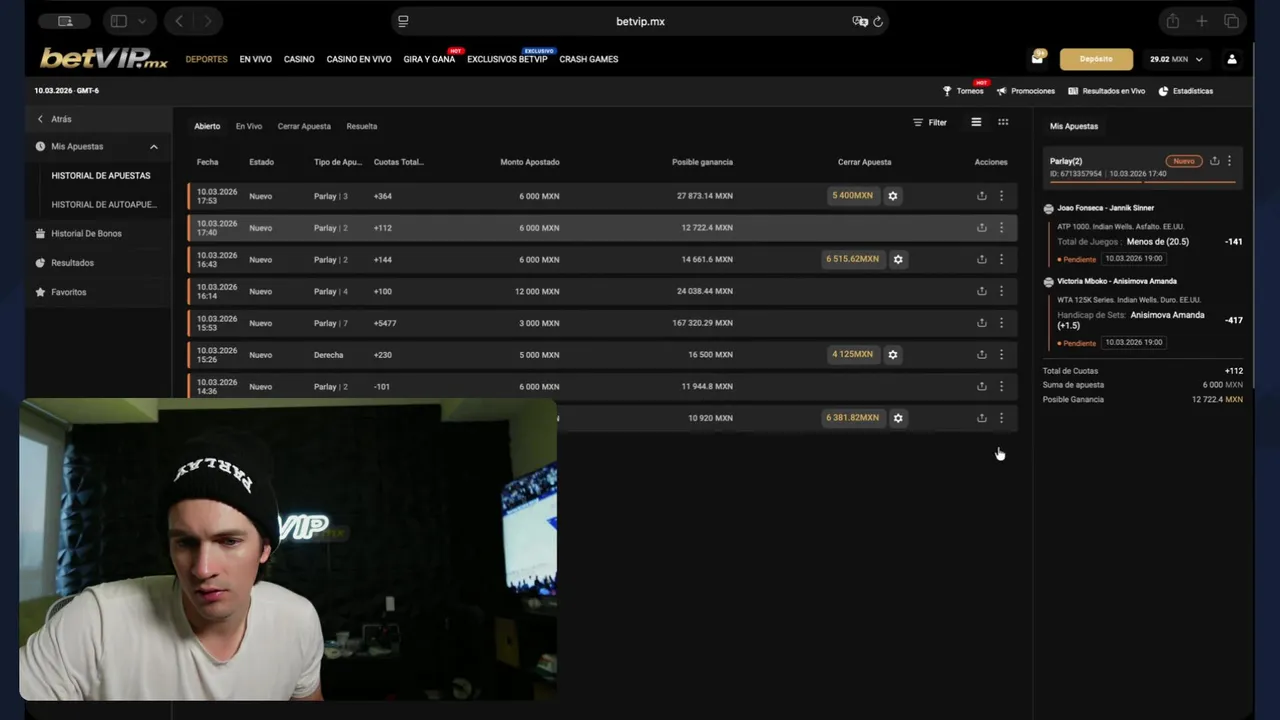The image size is (1280, 720).
Task: Switch to the Resuelta tab
Action: (x=362, y=126)
